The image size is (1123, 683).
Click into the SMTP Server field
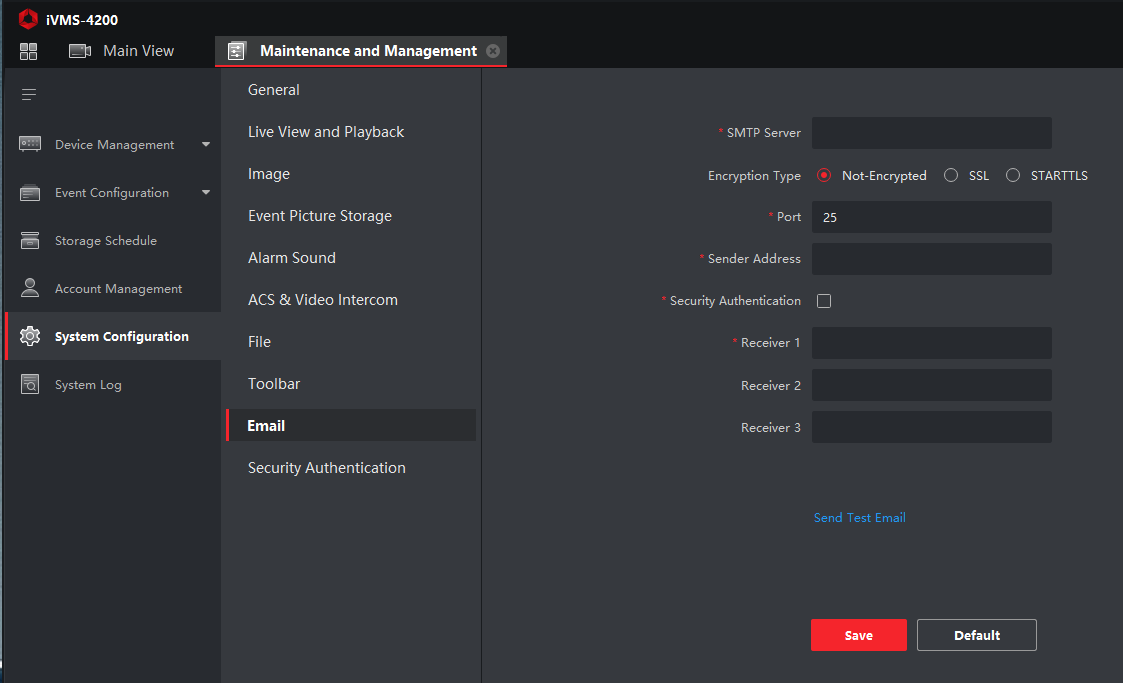[x=931, y=133]
